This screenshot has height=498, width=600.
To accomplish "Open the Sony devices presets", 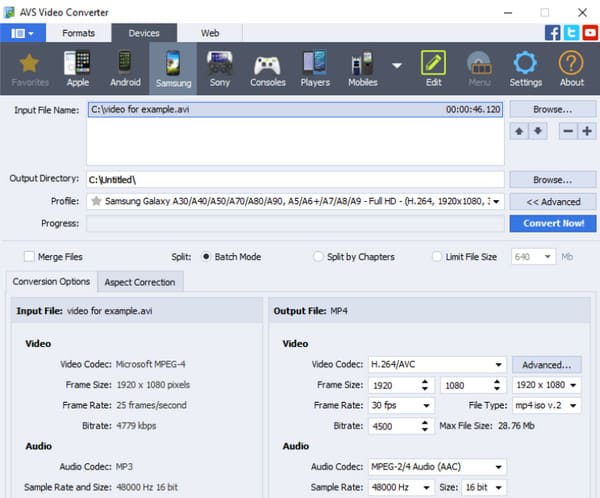I will click(x=218, y=68).
